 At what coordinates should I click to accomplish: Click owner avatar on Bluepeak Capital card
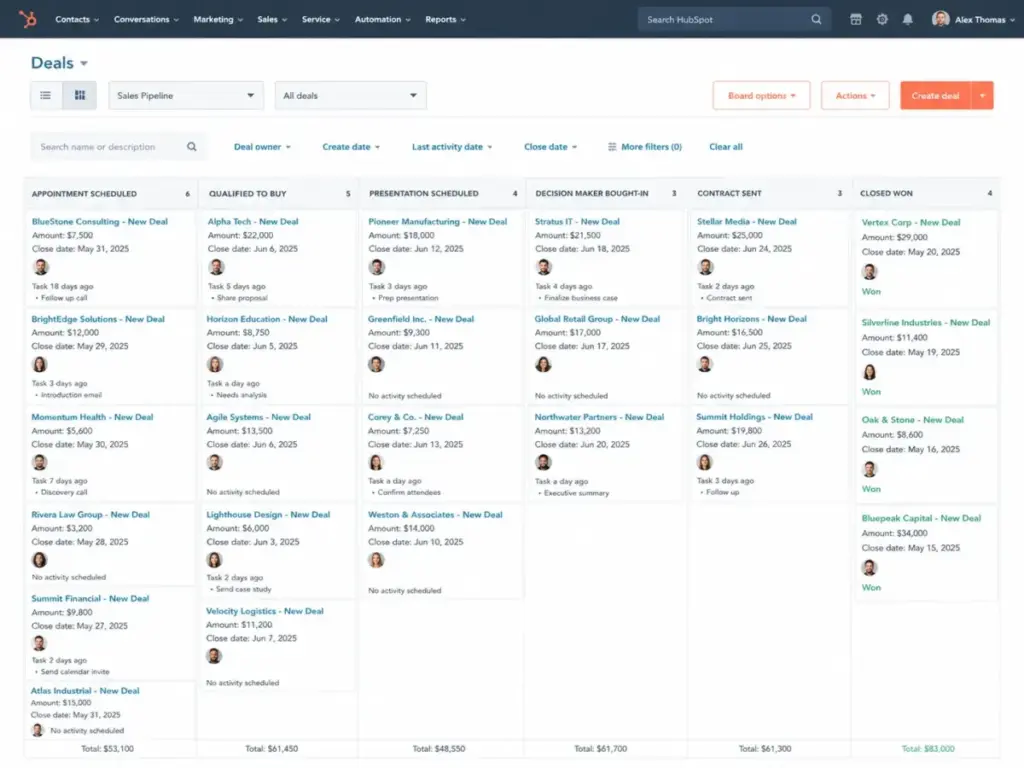pos(869,568)
